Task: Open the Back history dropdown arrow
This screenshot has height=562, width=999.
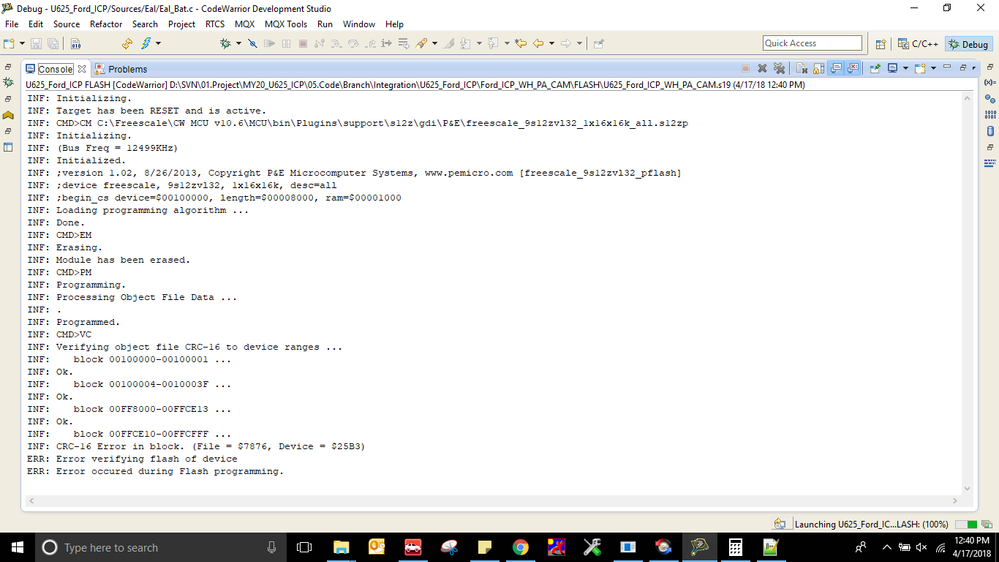Action: point(551,43)
